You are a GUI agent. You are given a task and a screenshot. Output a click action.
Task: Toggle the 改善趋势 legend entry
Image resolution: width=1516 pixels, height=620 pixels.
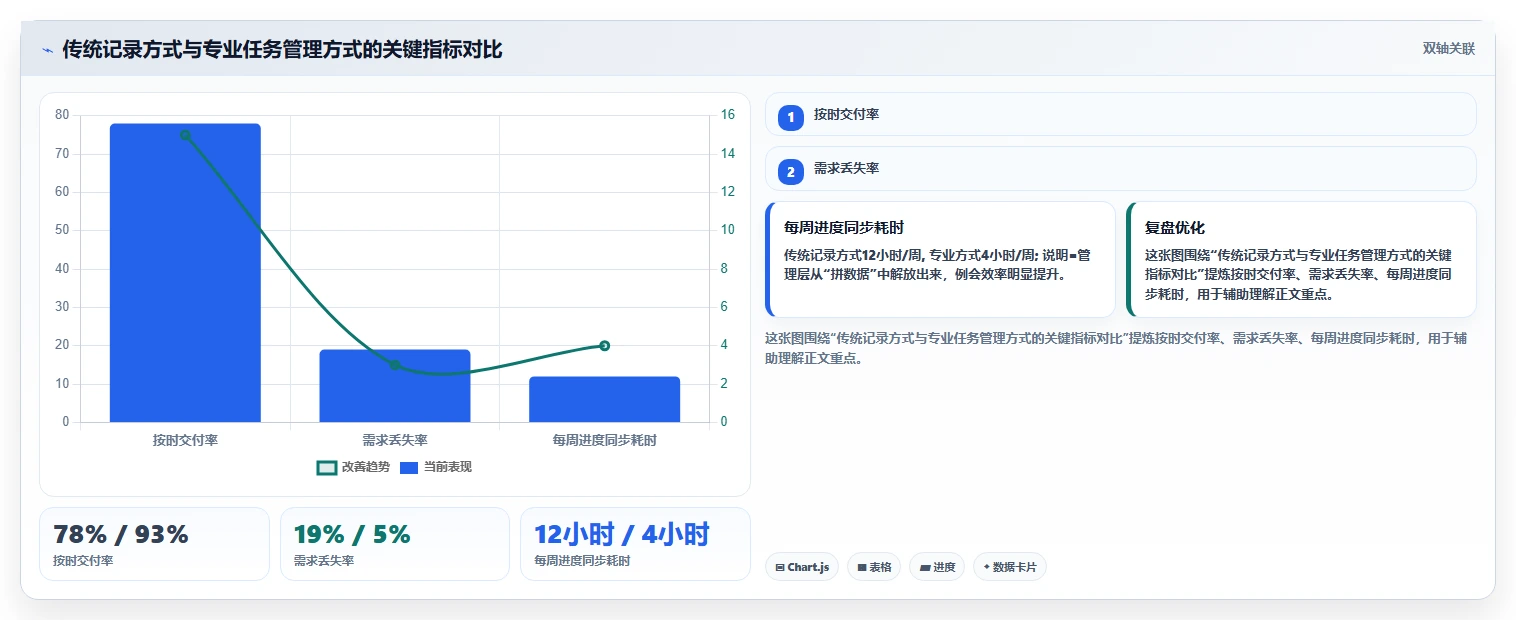tap(353, 467)
